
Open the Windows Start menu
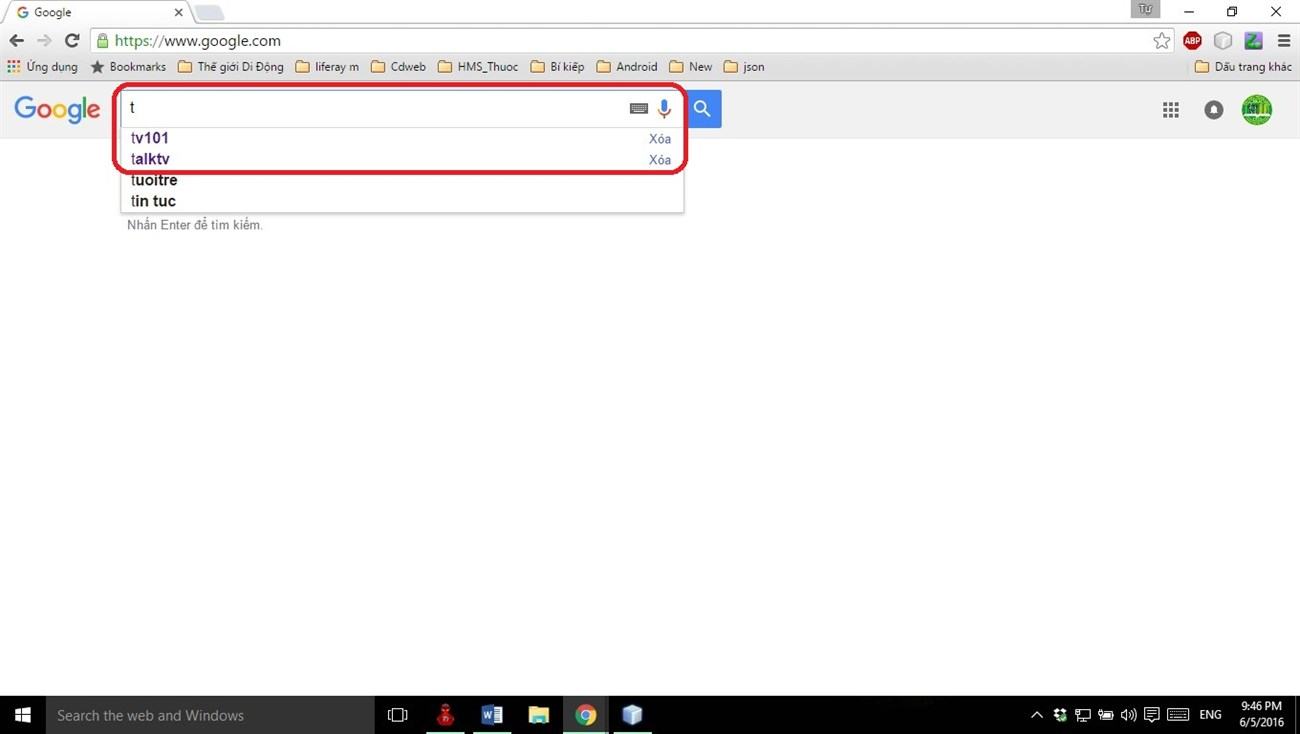click(22, 715)
